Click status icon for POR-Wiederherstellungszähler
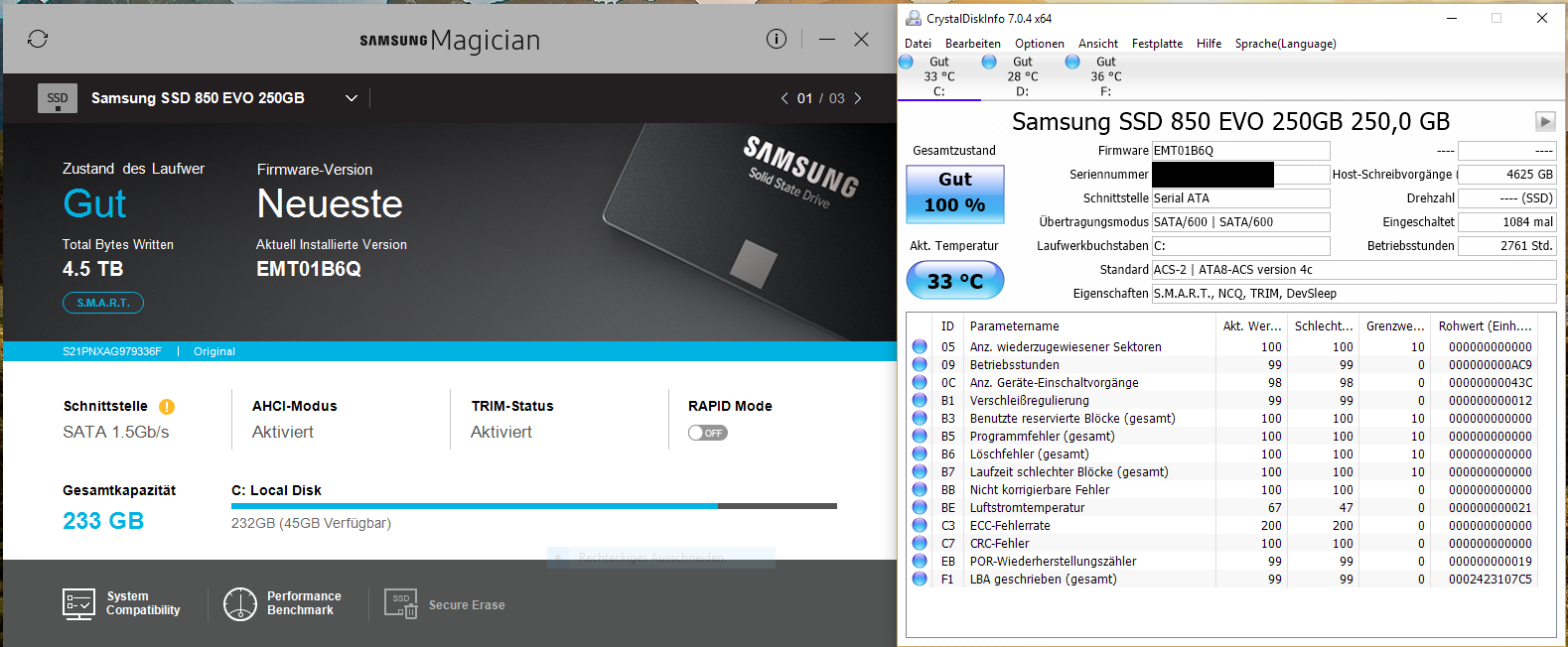Screen dimensions: 1568x647 (x=920, y=562)
